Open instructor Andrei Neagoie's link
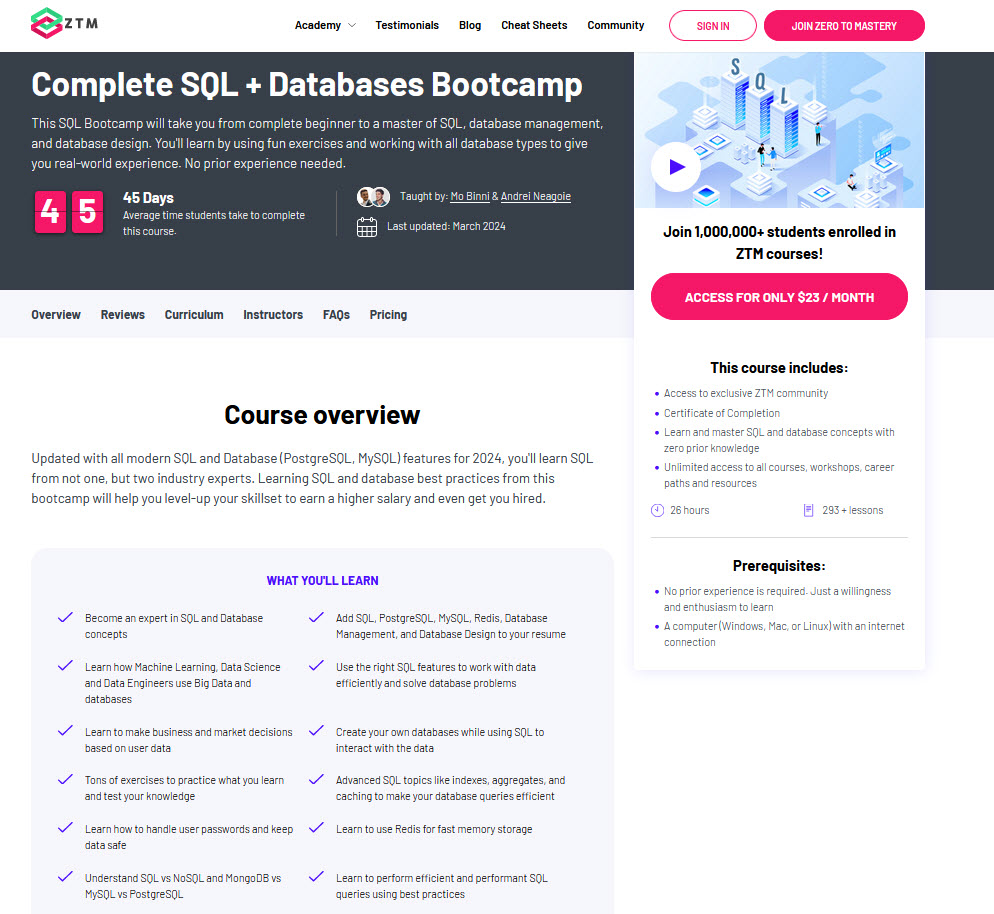The image size is (994, 914). (x=536, y=196)
